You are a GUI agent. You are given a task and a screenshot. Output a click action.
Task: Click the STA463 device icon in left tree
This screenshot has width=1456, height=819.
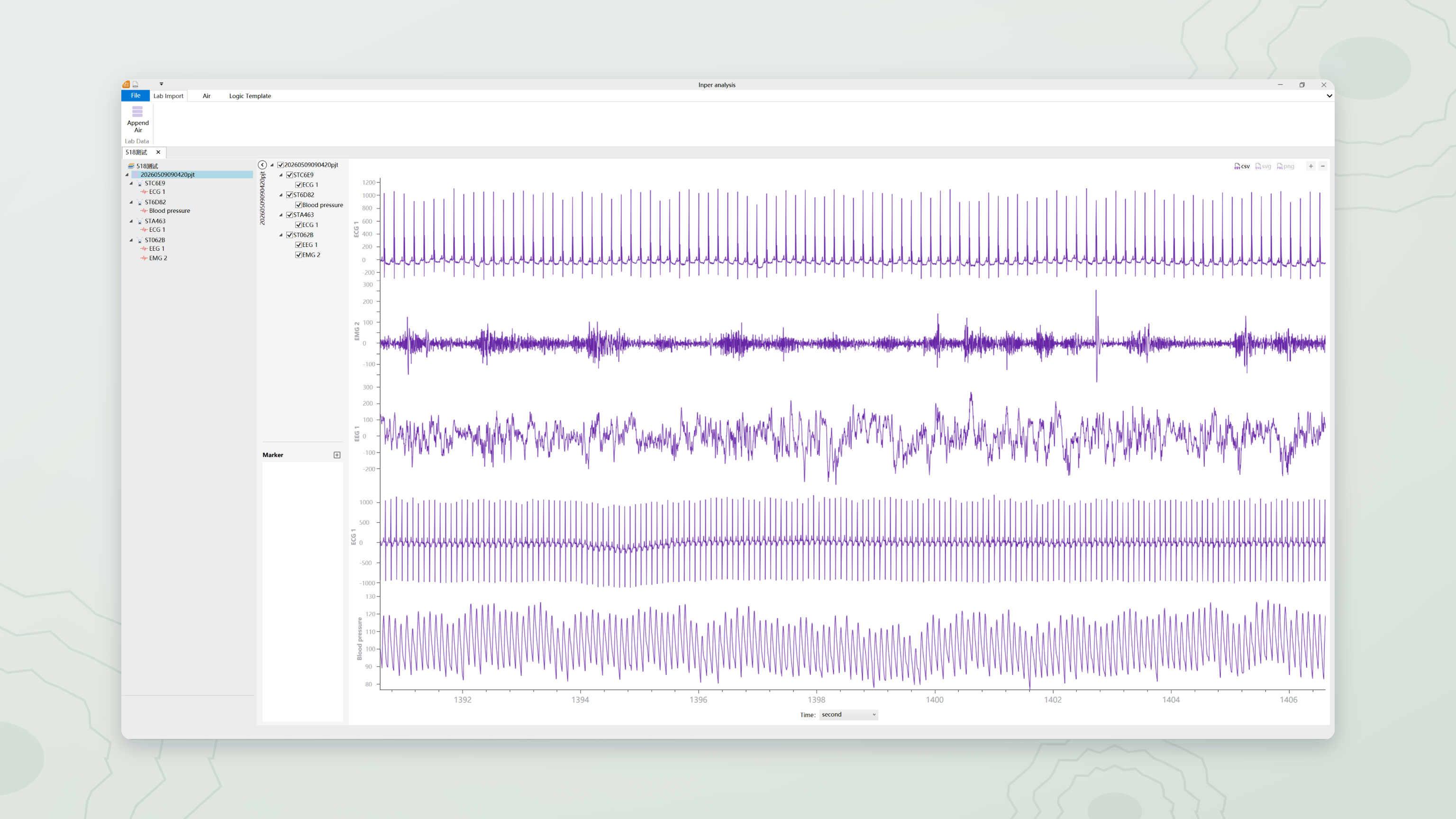[x=140, y=221]
